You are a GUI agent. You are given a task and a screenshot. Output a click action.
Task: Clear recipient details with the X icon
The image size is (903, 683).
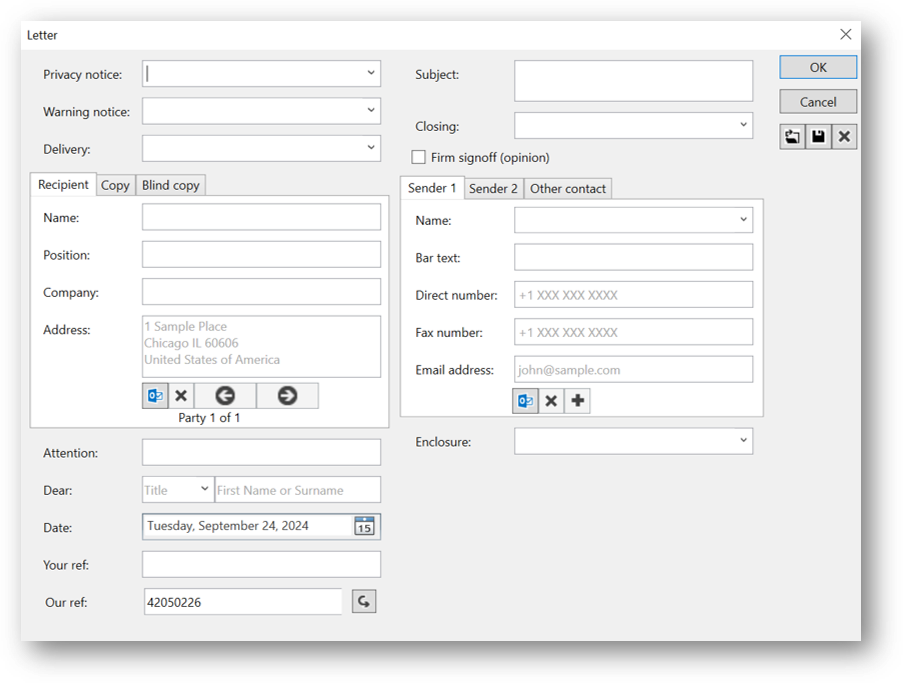(181, 396)
